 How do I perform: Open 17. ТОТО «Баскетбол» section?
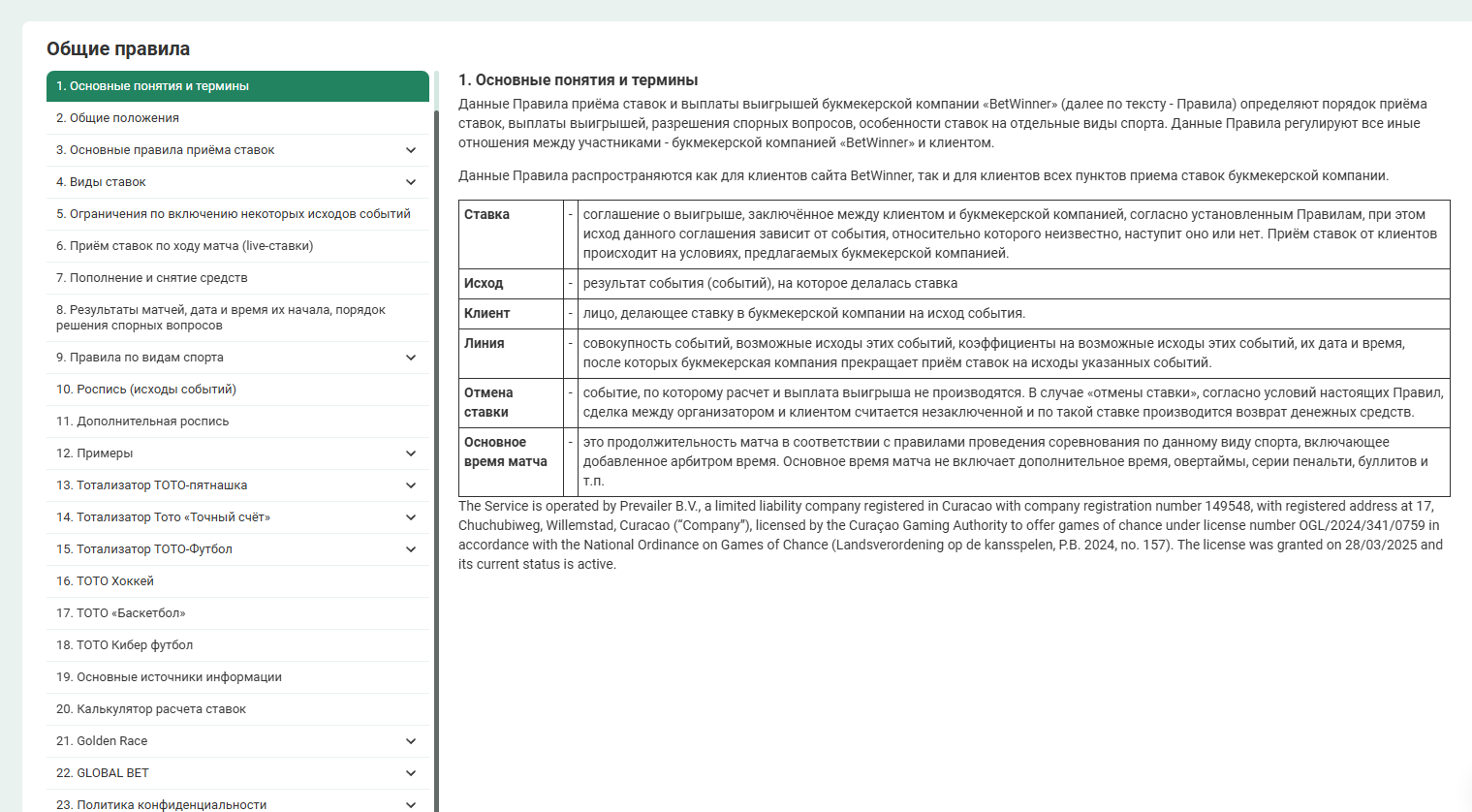237,613
